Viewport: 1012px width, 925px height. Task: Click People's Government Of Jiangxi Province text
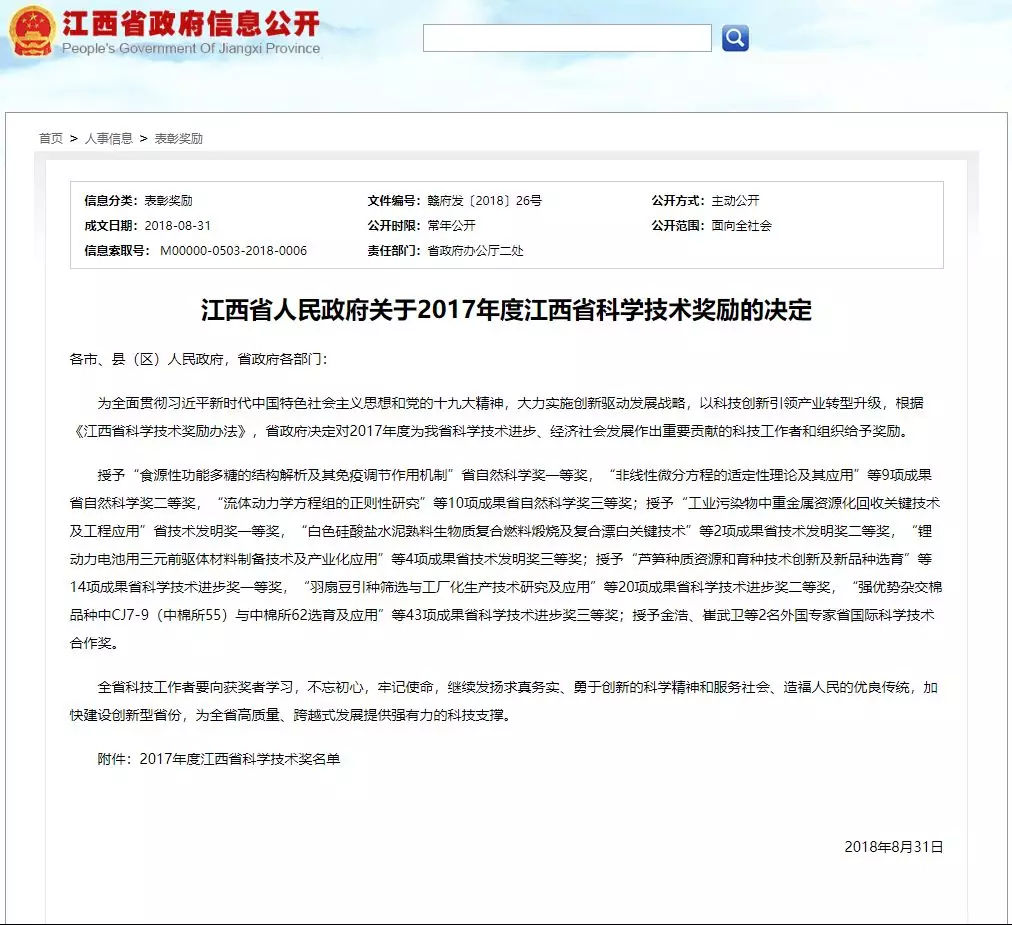point(191,48)
